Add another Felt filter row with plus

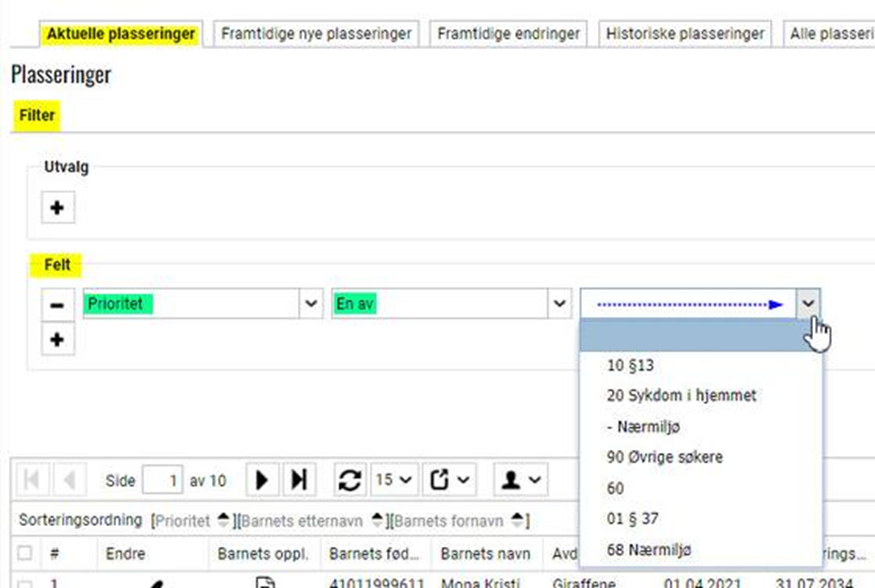coord(57,340)
